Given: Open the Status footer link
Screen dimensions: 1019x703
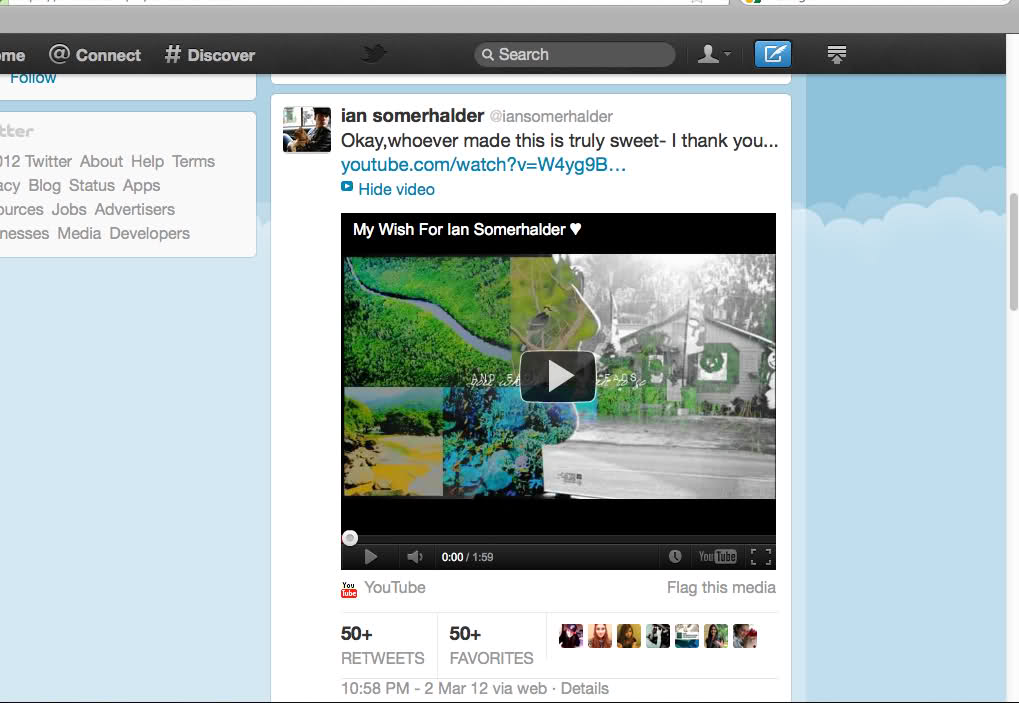Looking at the screenshot, I should click(92, 185).
